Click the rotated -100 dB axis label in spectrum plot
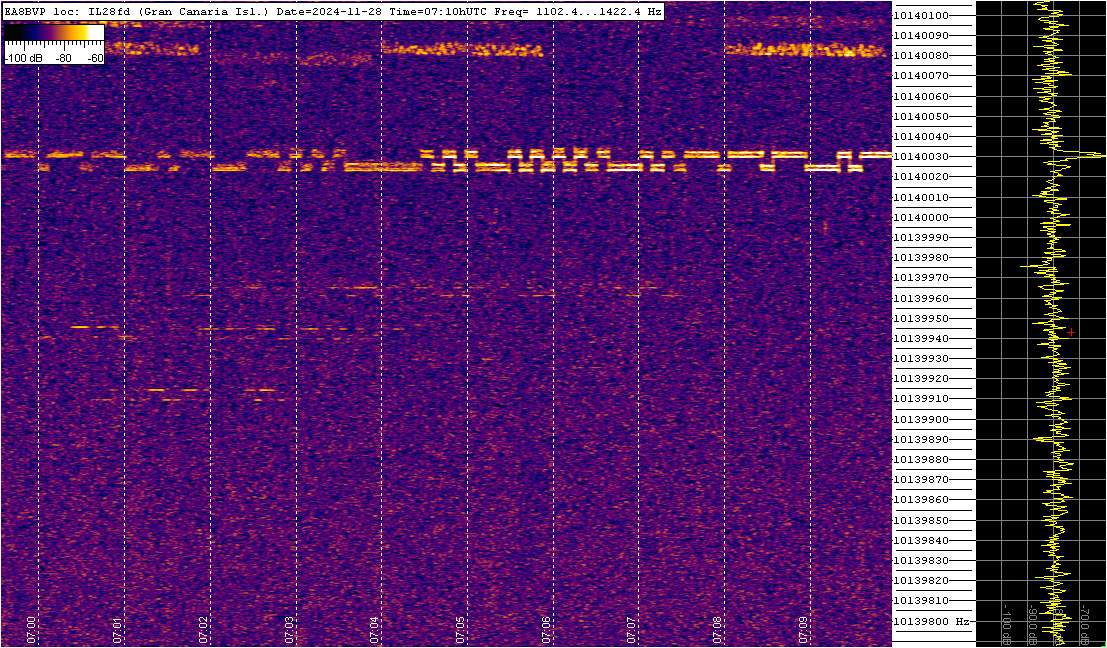Viewport: 1107px width, 648px height. pyautogui.click(x=1007, y=623)
